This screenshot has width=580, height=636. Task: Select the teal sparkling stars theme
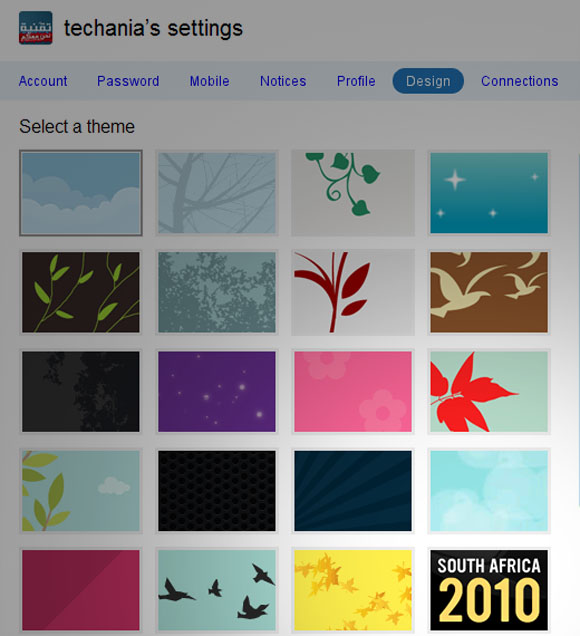pos(489,193)
